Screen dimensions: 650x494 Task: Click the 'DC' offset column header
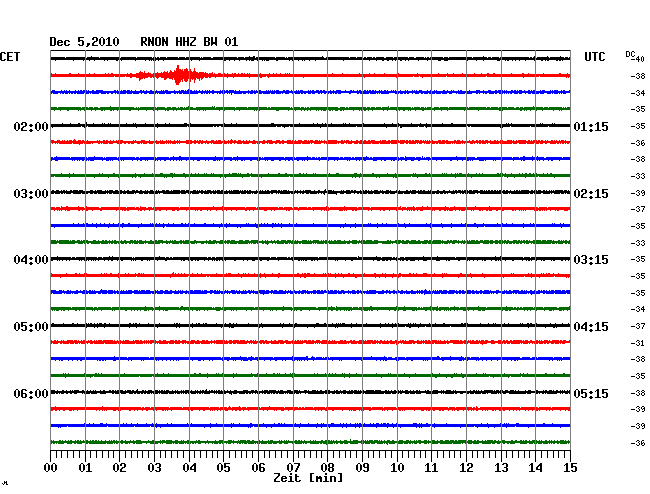point(630,54)
